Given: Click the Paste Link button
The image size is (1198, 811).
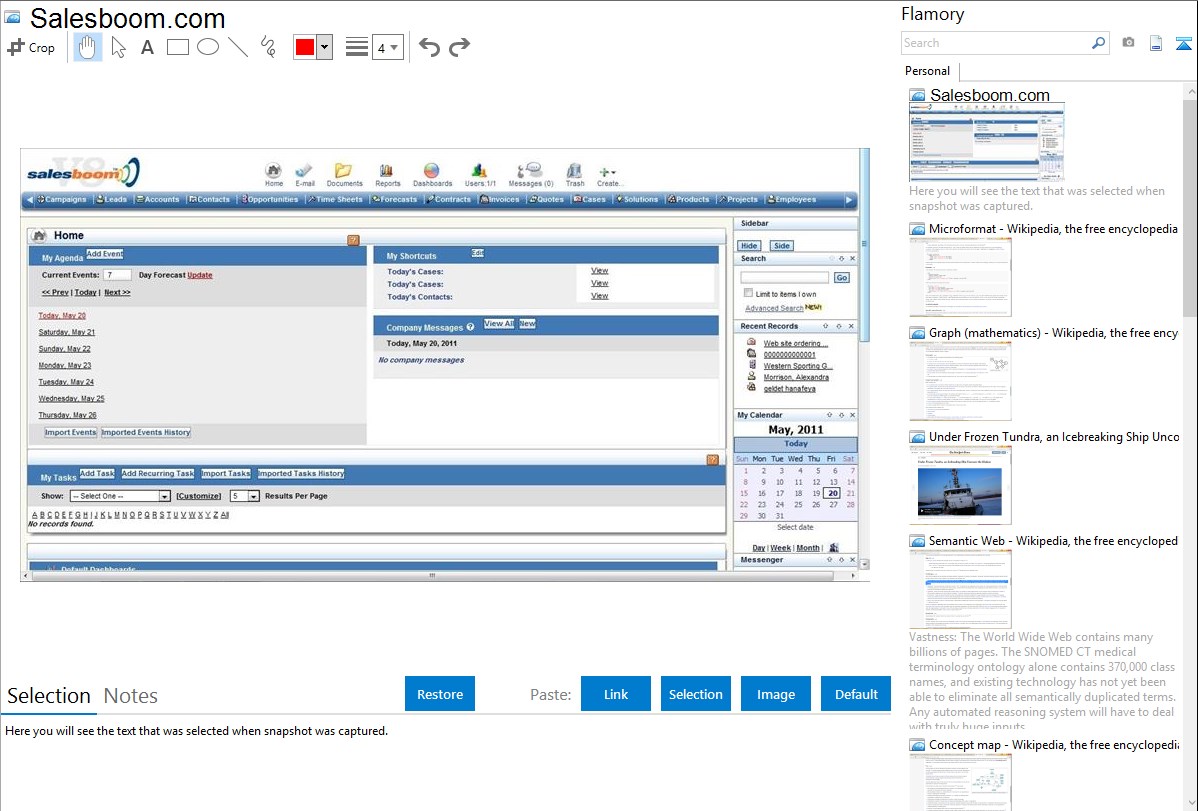Looking at the screenshot, I should (616, 694).
